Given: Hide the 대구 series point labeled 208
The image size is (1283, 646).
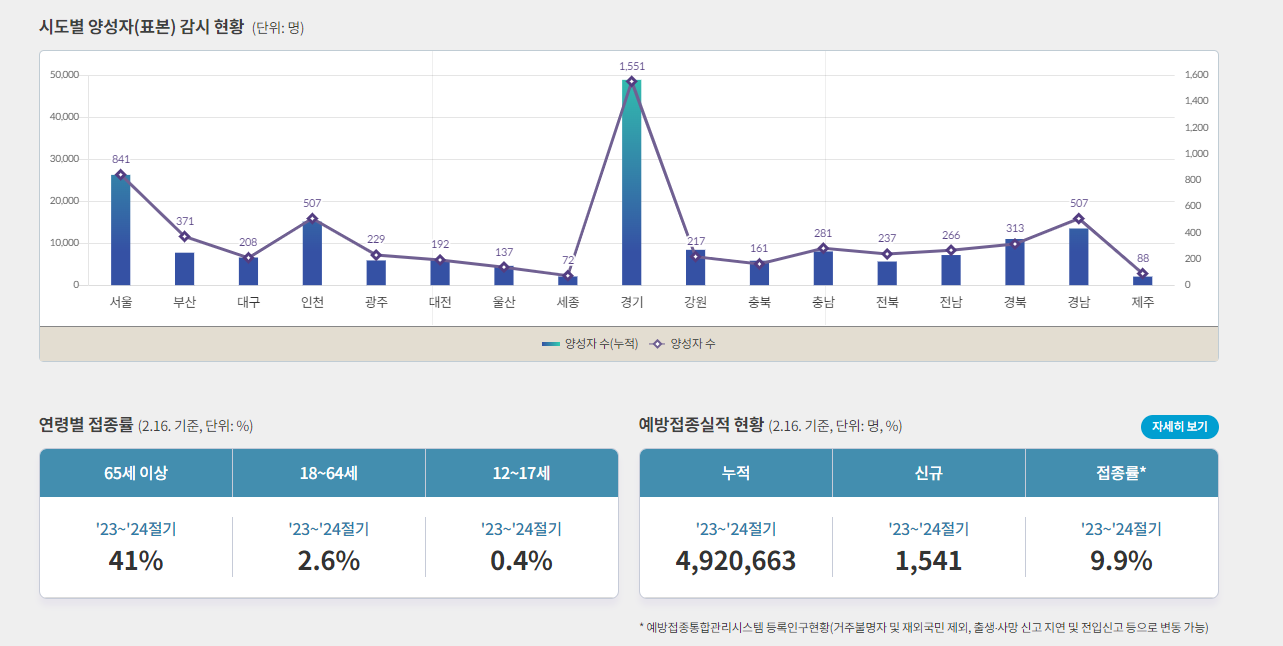Looking at the screenshot, I should point(247,258).
